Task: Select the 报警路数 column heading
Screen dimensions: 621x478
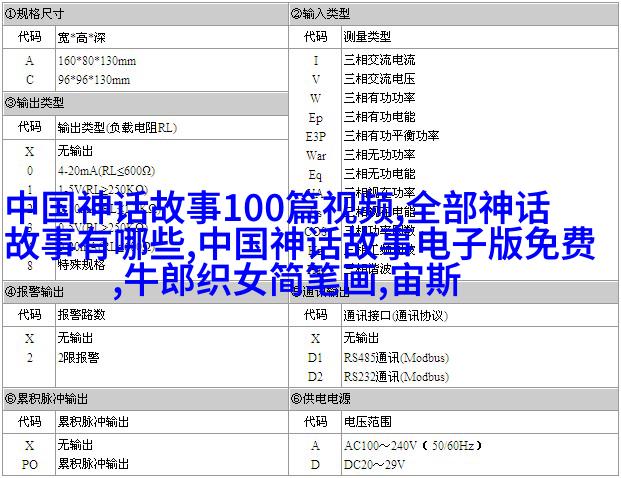Action: coord(82,314)
